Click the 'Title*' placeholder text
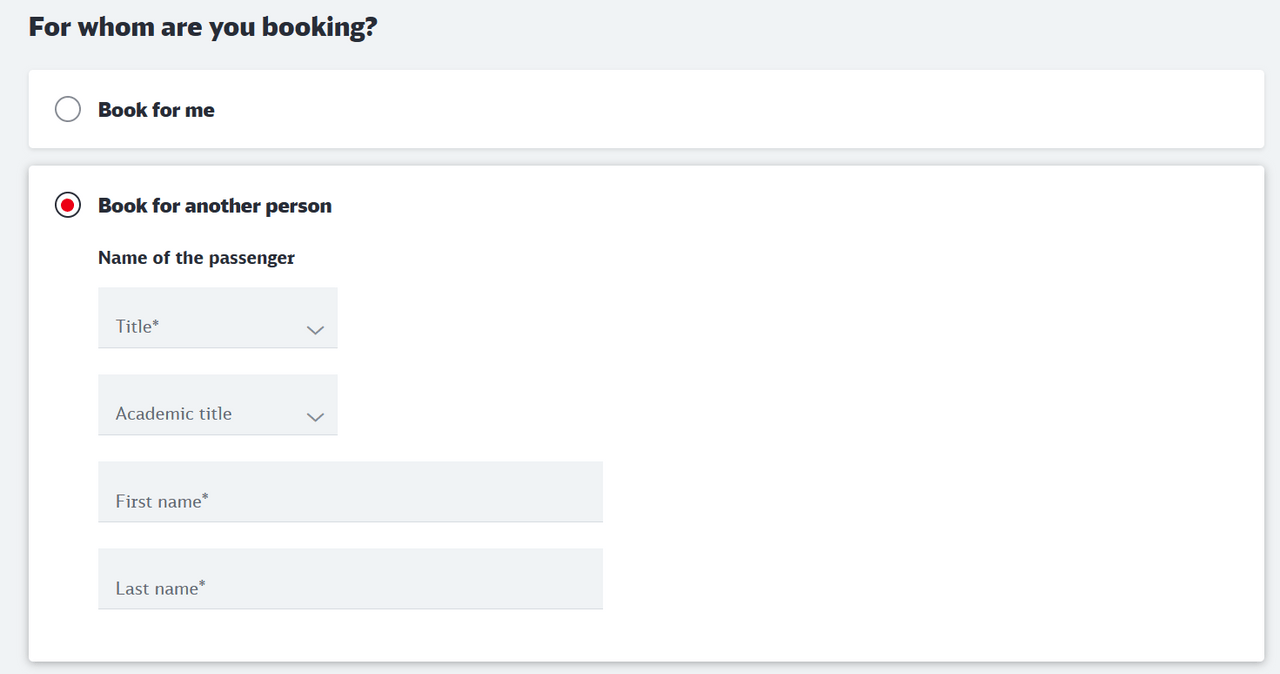Viewport: 1280px width, 674px height. tap(137, 326)
